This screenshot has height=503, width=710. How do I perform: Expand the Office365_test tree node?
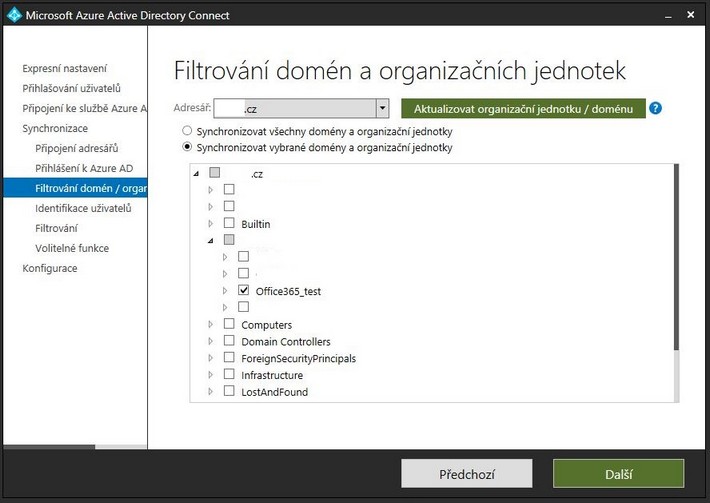click(225, 291)
